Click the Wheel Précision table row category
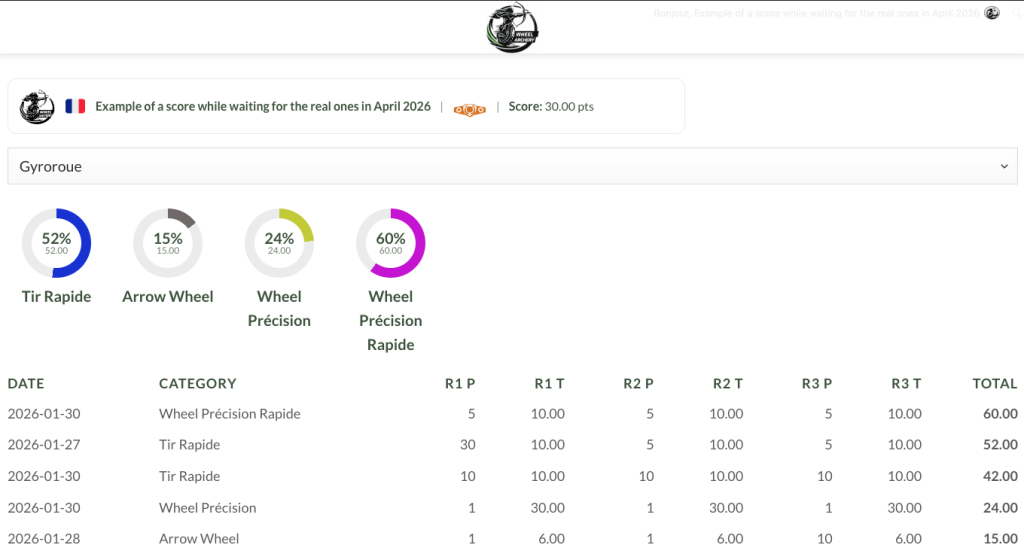Image resolution: width=1024 pixels, height=551 pixels. (207, 507)
